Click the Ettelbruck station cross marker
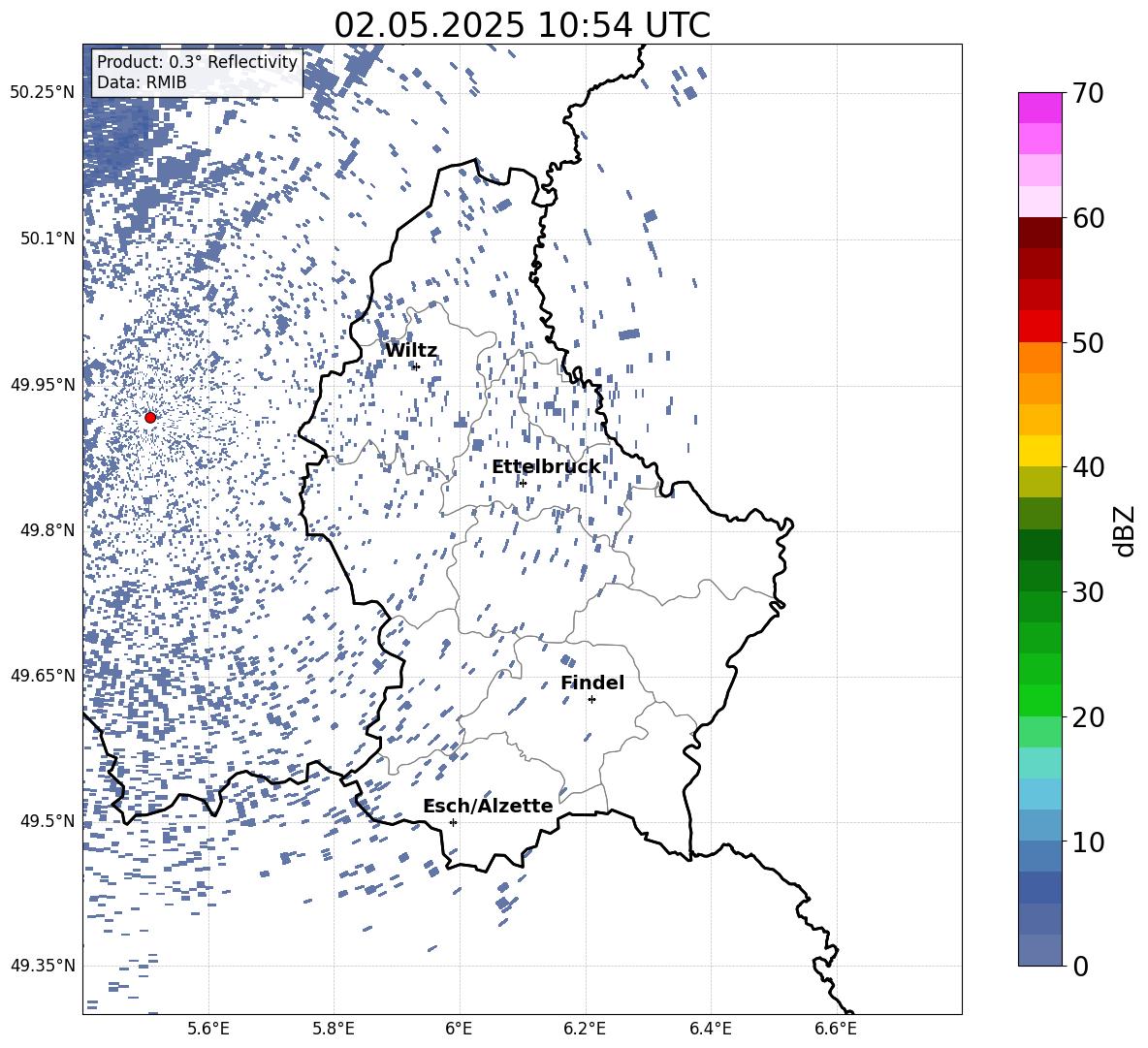This screenshot has width=1148, height=1048. coord(522,483)
